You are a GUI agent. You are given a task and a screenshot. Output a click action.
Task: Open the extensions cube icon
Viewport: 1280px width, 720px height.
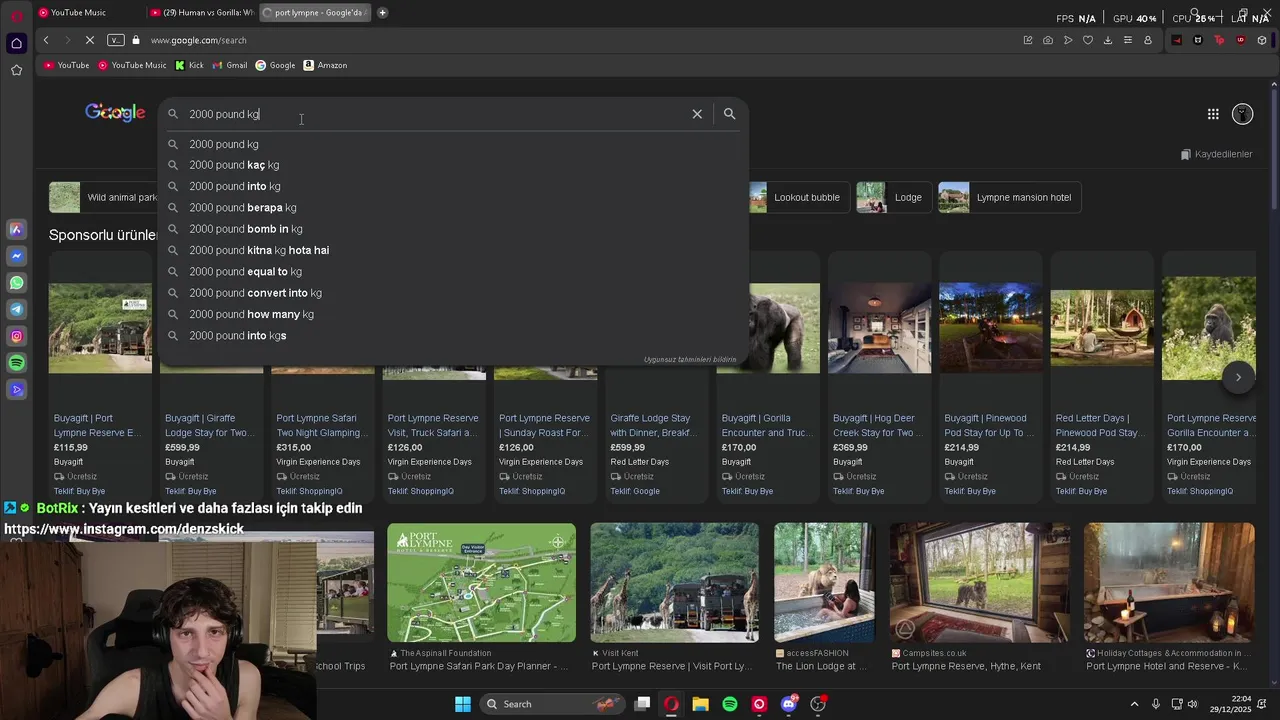click(x=1262, y=40)
